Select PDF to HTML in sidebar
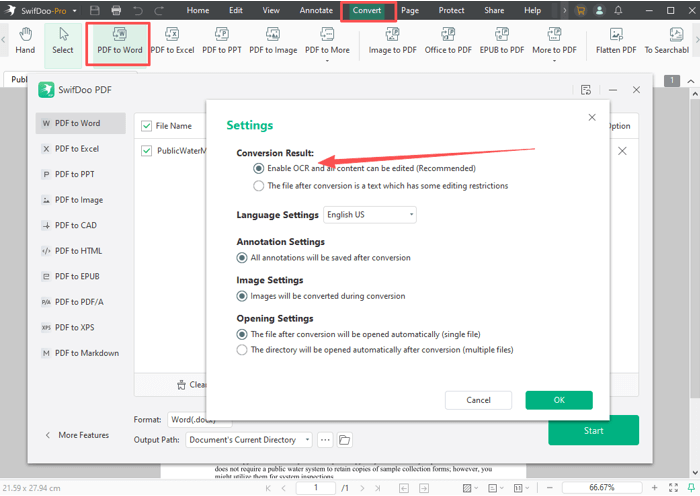Screen dimensions: 700x496 tap(81, 251)
